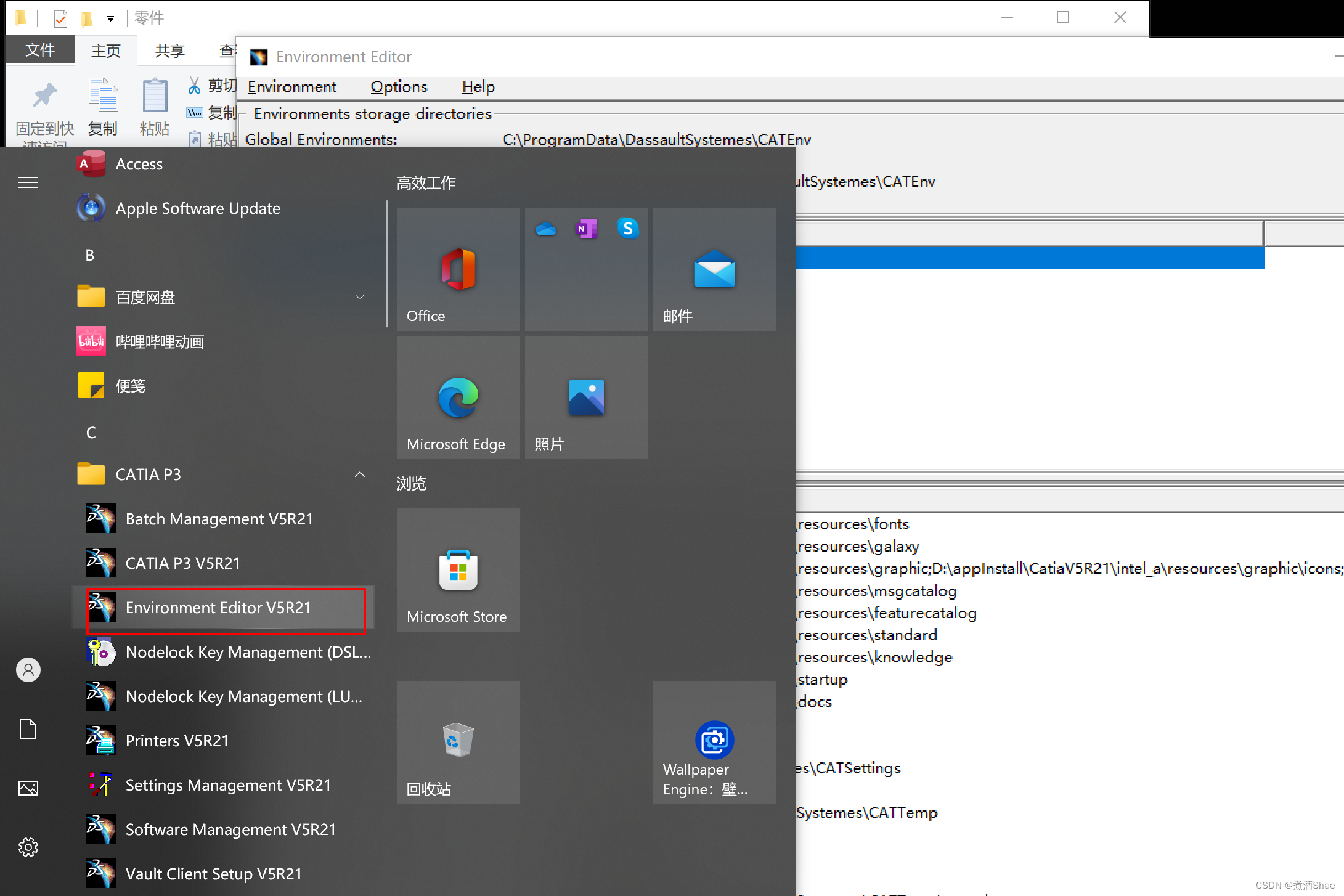1344x896 pixels.
Task: Click the Microsoft Edge tile
Action: point(458,397)
